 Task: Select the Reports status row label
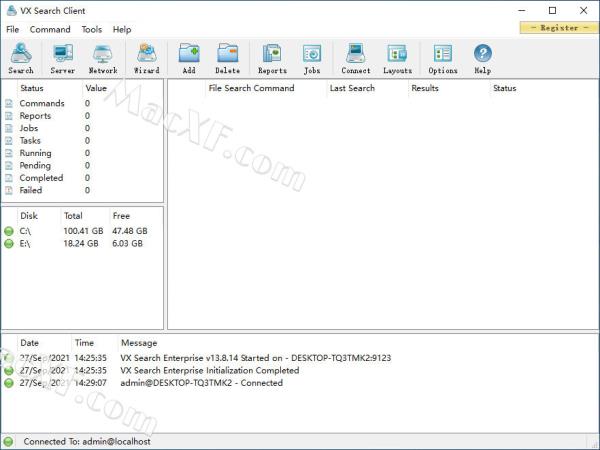(x=35, y=116)
